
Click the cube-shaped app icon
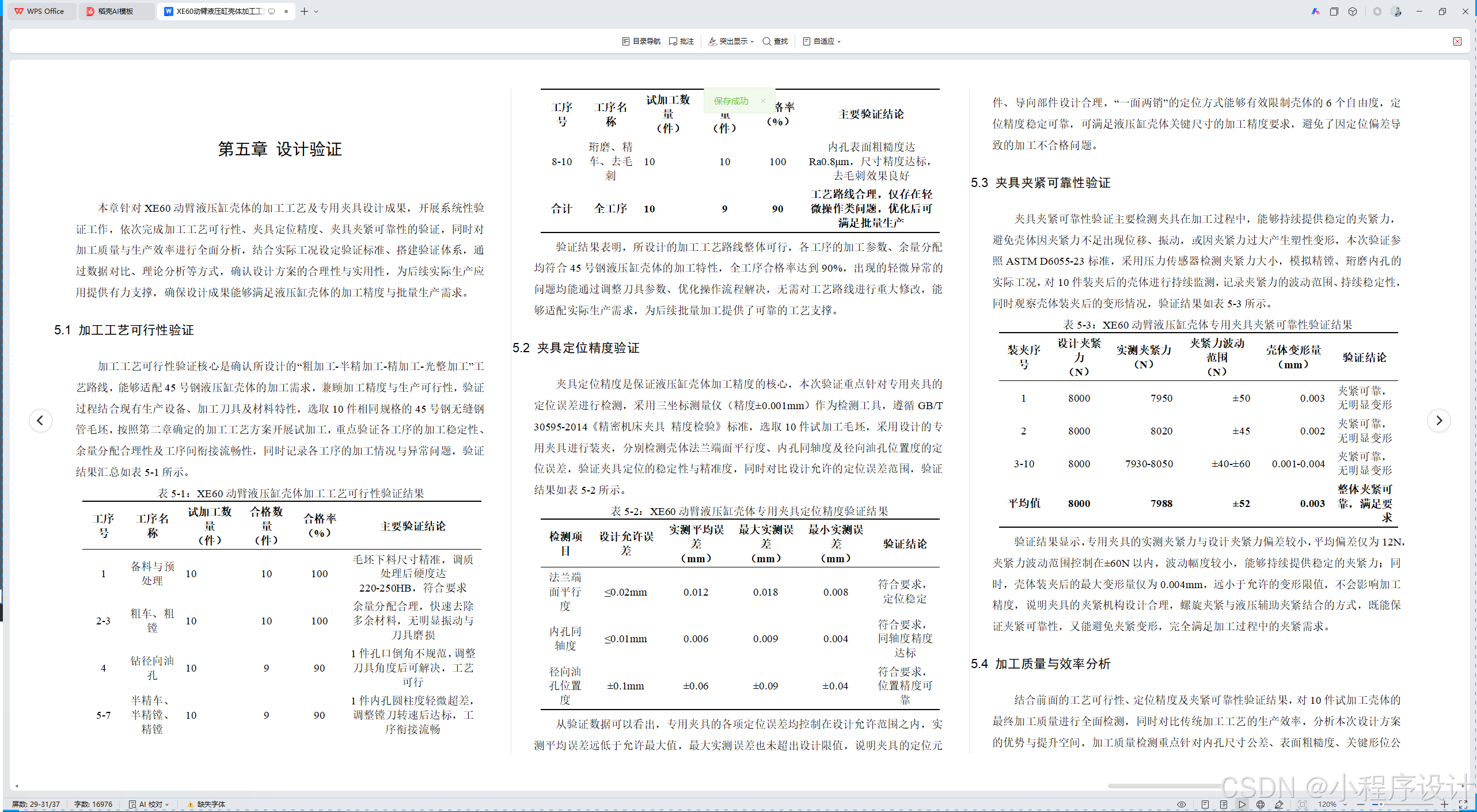tap(1353, 11)
